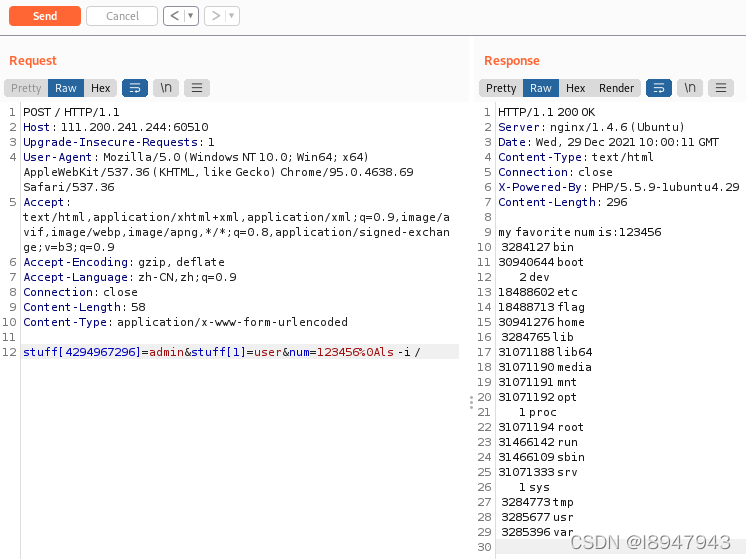This screenshot has height=559, width=746.
Task: Click the Request panel heading
Action: click(33, 61)
